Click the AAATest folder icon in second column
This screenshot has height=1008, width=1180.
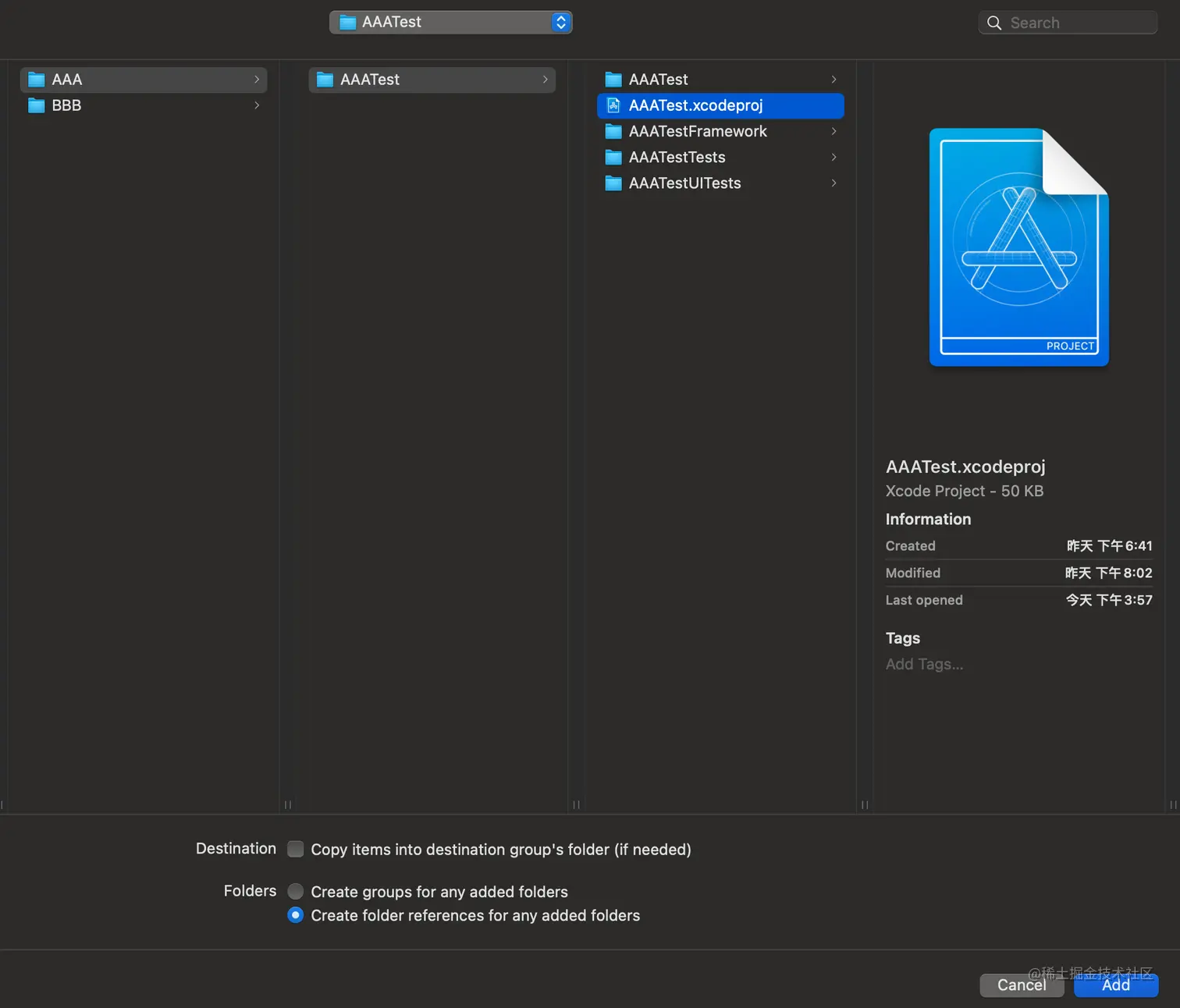(x=325, y=80)
